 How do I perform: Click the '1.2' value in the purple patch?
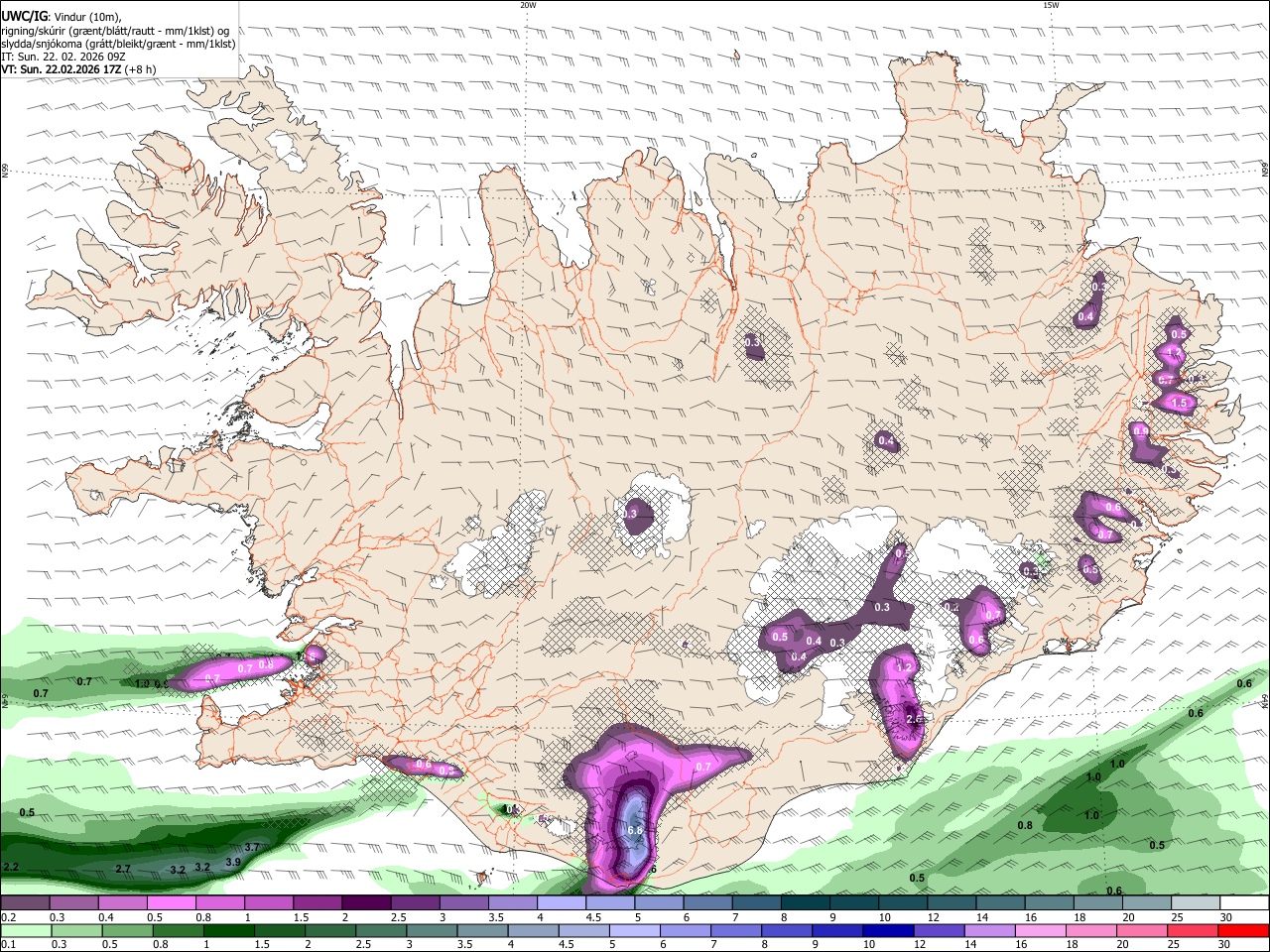[x=904, y=668]
